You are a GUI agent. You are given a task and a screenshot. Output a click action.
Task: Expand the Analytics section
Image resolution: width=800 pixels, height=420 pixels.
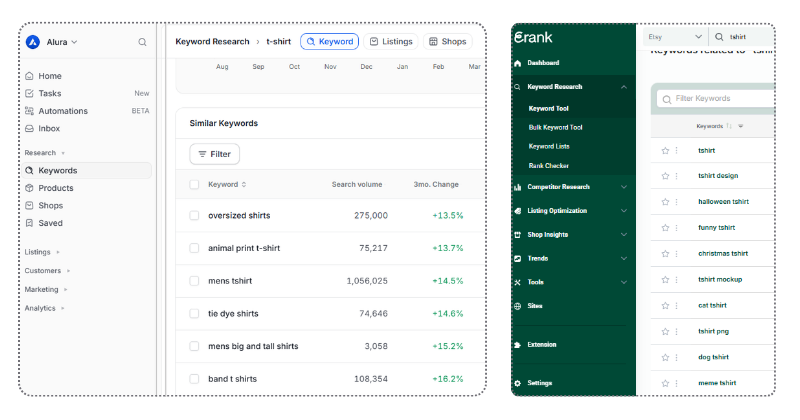[45, 308]
